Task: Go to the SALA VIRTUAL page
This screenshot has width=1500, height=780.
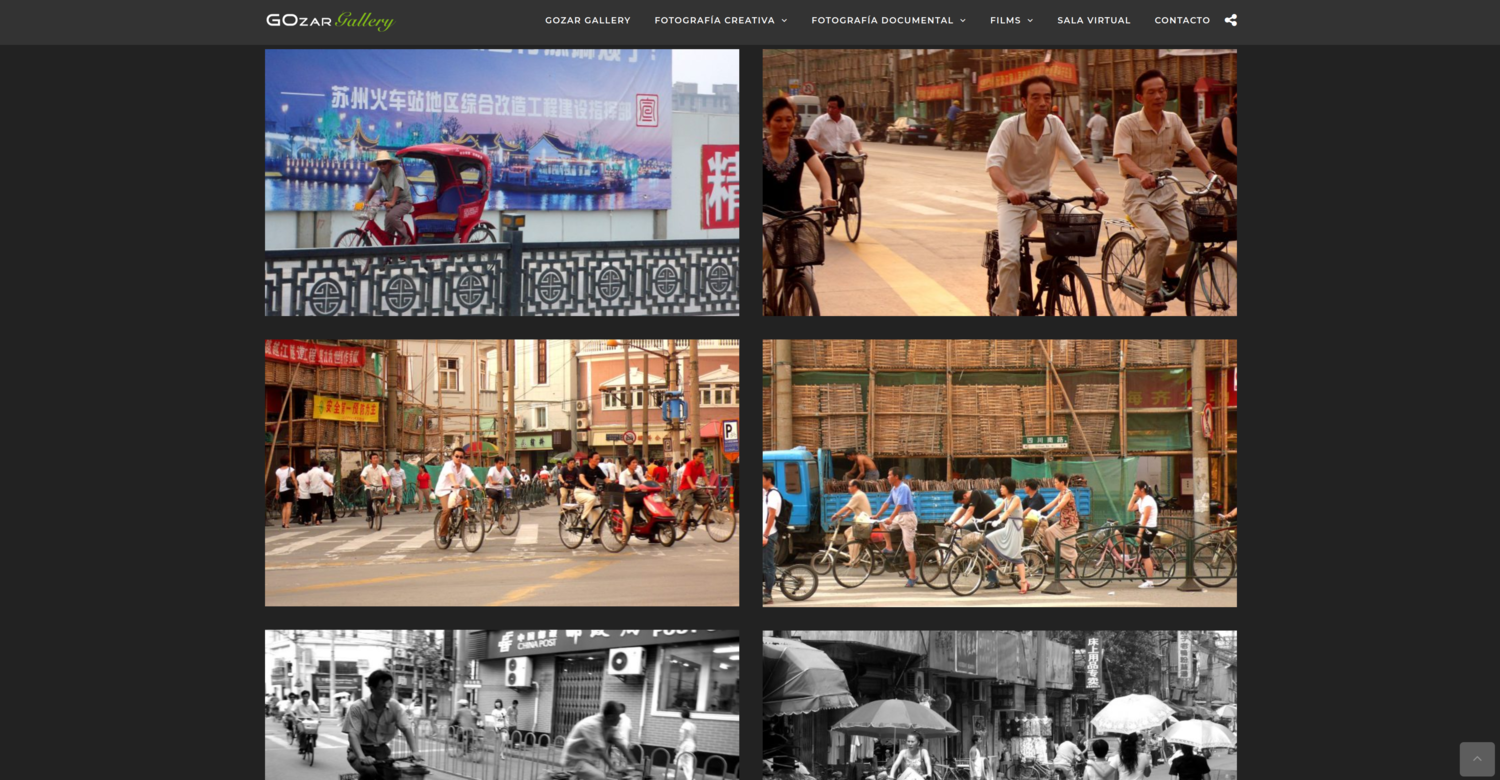Action: (1093, 20)
